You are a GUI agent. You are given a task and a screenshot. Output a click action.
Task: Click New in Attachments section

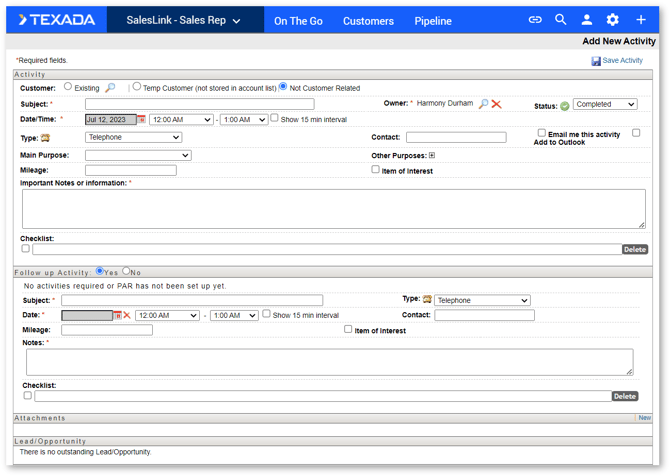645,418
